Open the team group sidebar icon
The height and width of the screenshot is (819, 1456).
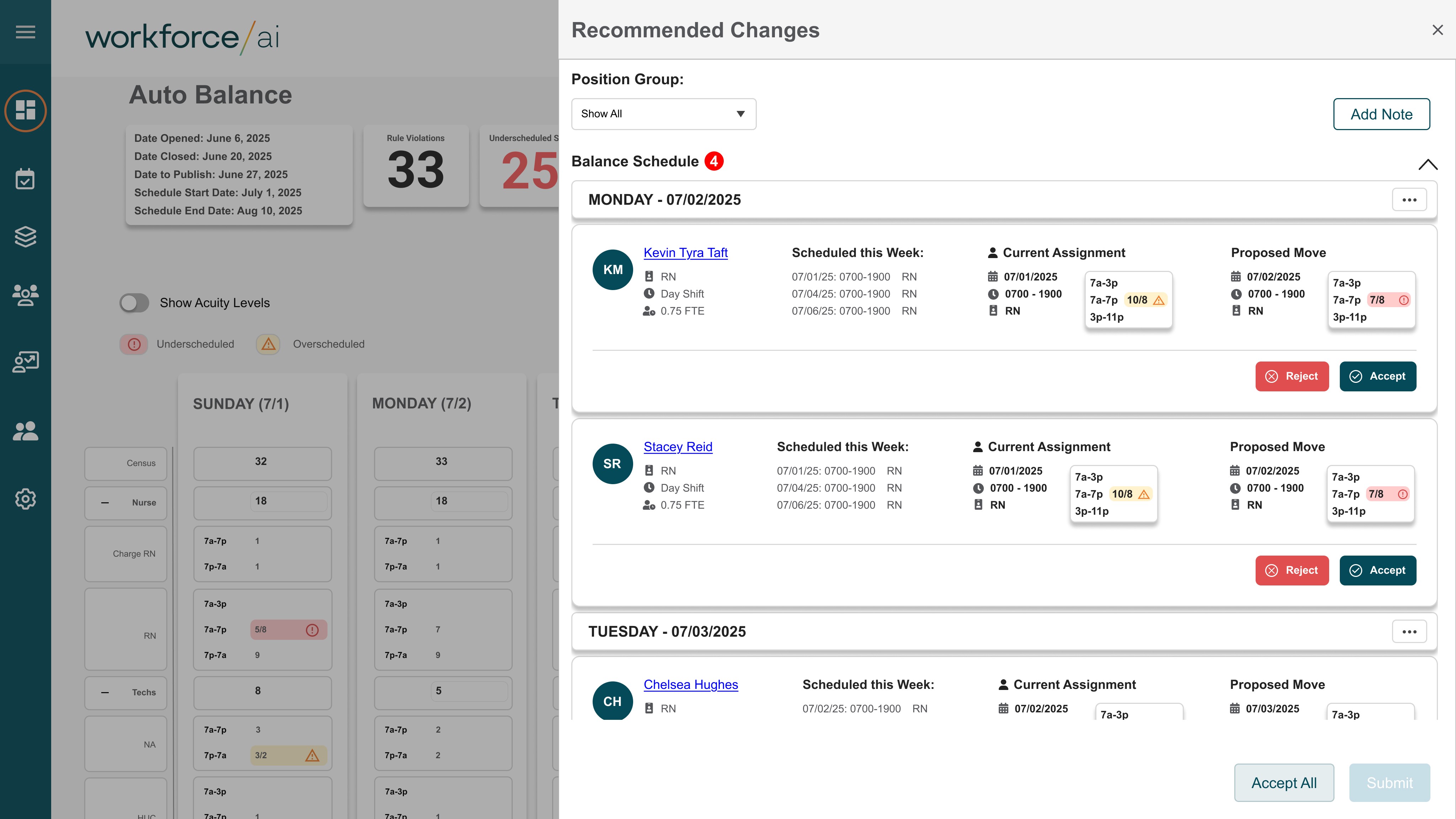coord(26,295)
